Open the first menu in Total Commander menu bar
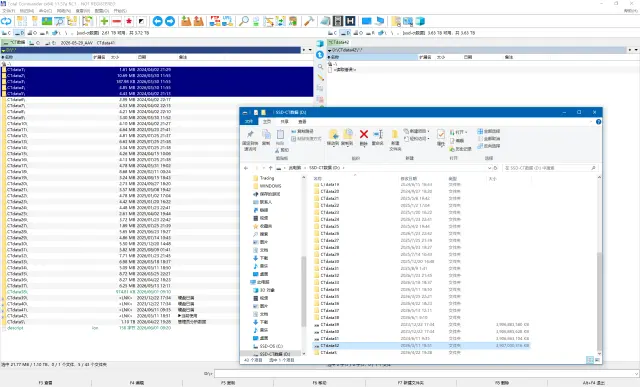 pos(9,11)
